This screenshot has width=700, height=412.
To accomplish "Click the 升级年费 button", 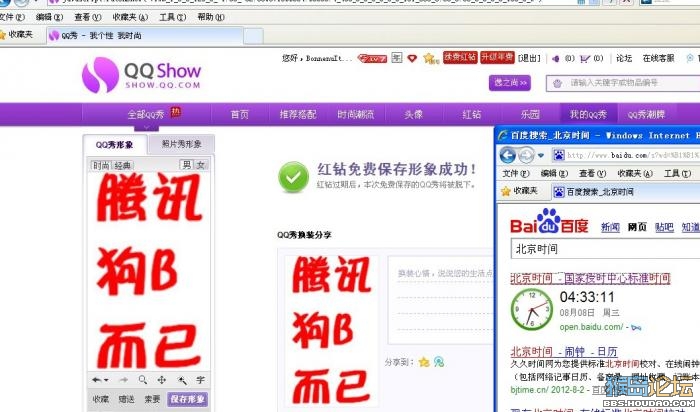I will pyautogui.click(x=497, y=57).
